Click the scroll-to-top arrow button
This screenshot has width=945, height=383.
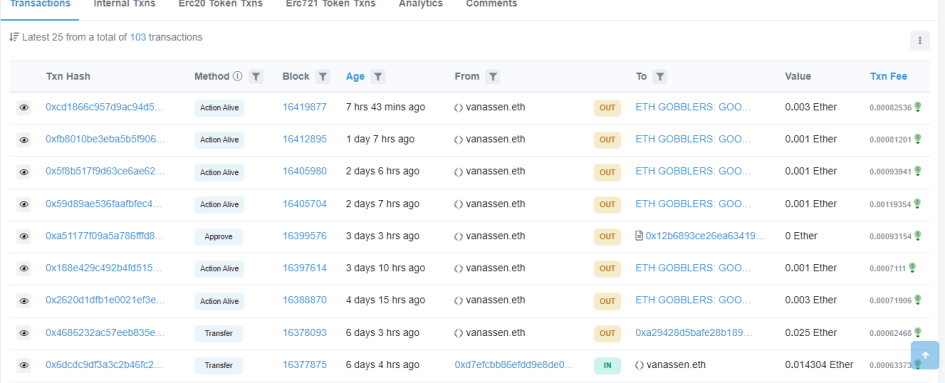(x=925, y=355)
